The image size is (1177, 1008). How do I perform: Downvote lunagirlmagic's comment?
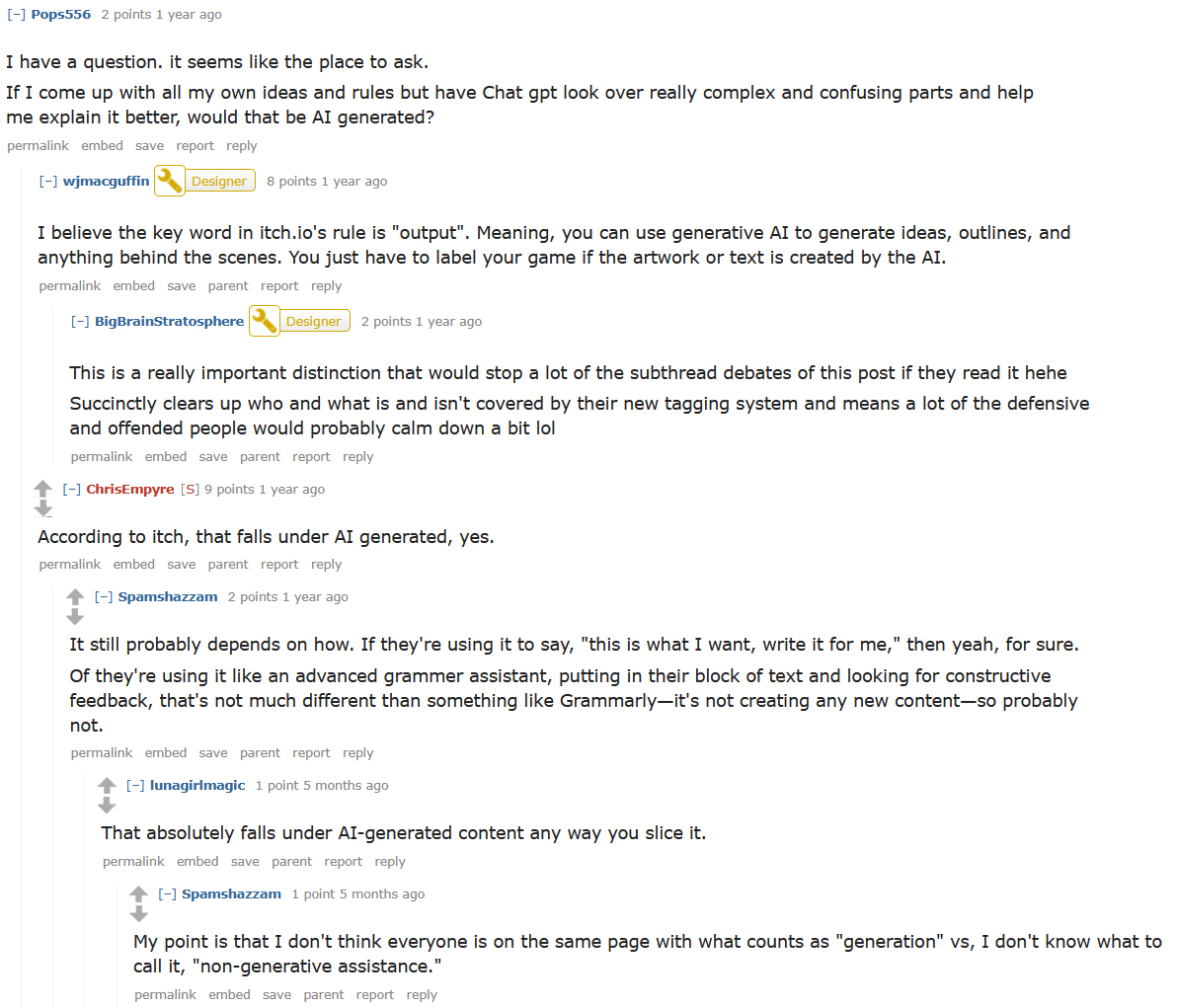[107, 805]
